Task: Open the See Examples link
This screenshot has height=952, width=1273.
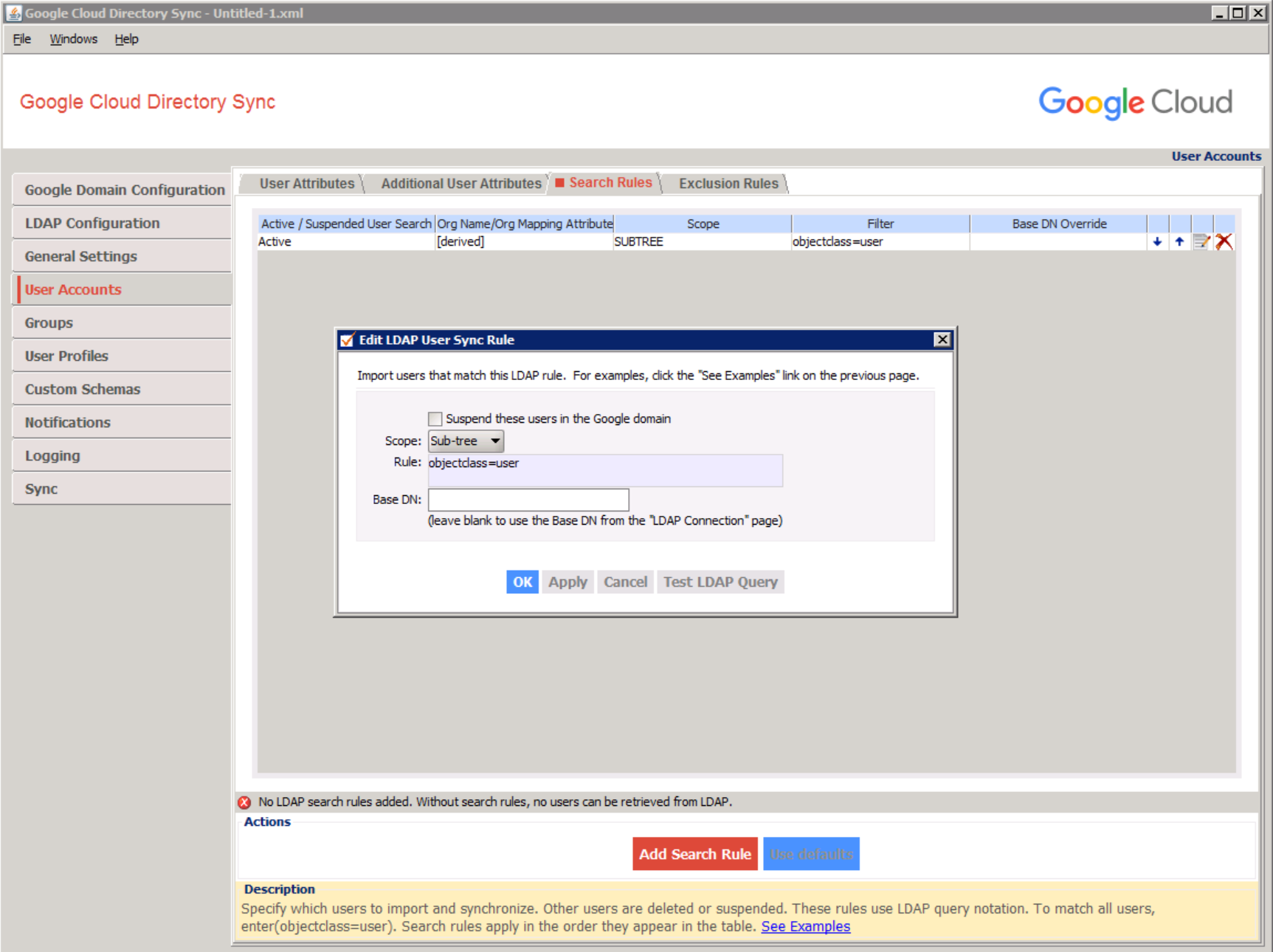Action: [805, 927]
